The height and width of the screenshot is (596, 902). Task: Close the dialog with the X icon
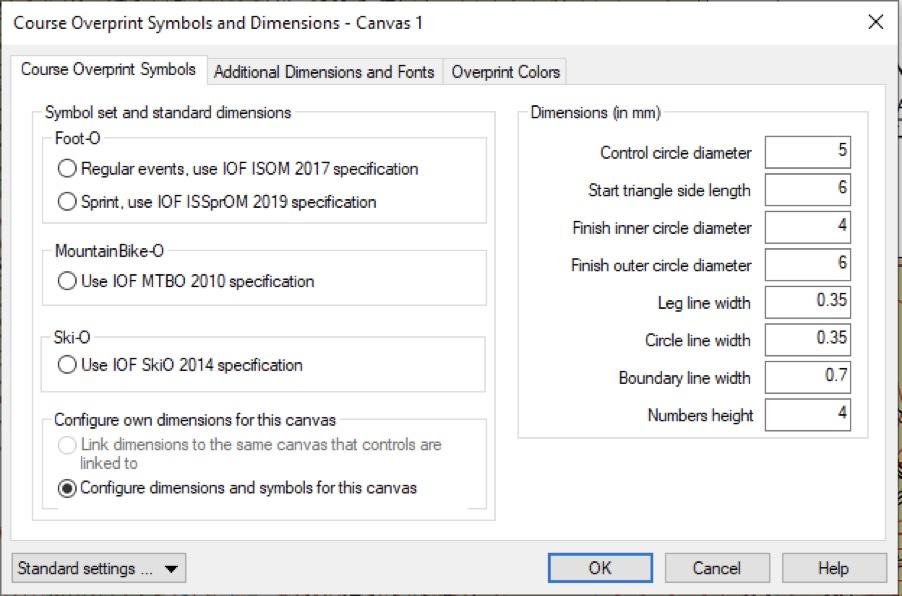tap(876, 22)
